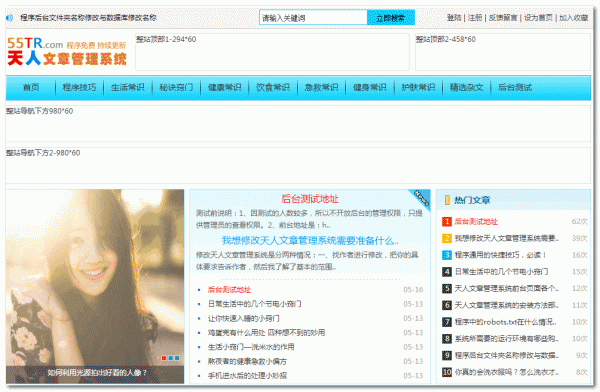Select the third slideshow indicator dot
This screenshot has width=600, height=392.
(x=177, y=358)
